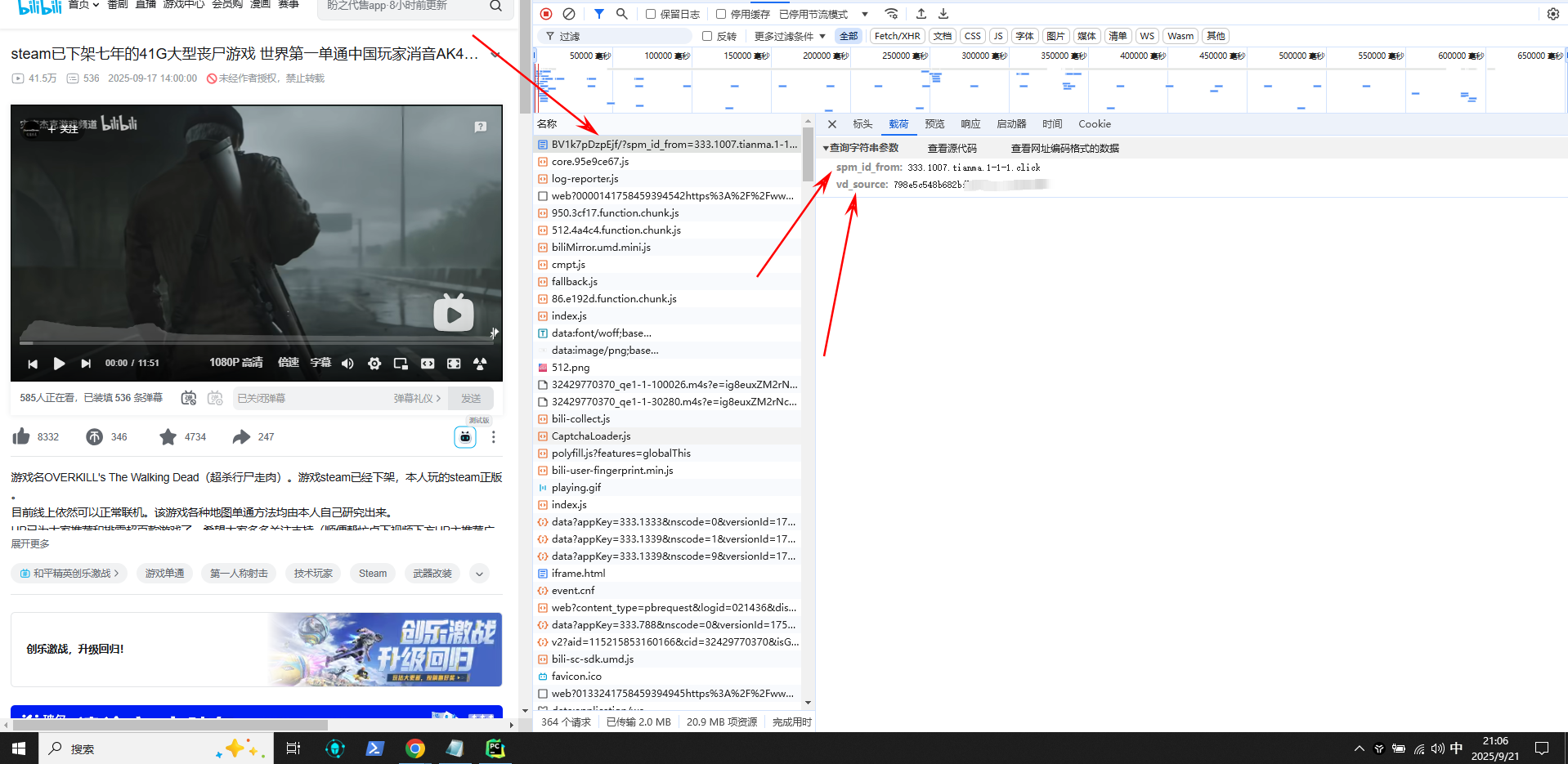Filter requests by Fetch/XHR
Viewport: 1568px width, 764px height.
point(897,36)
